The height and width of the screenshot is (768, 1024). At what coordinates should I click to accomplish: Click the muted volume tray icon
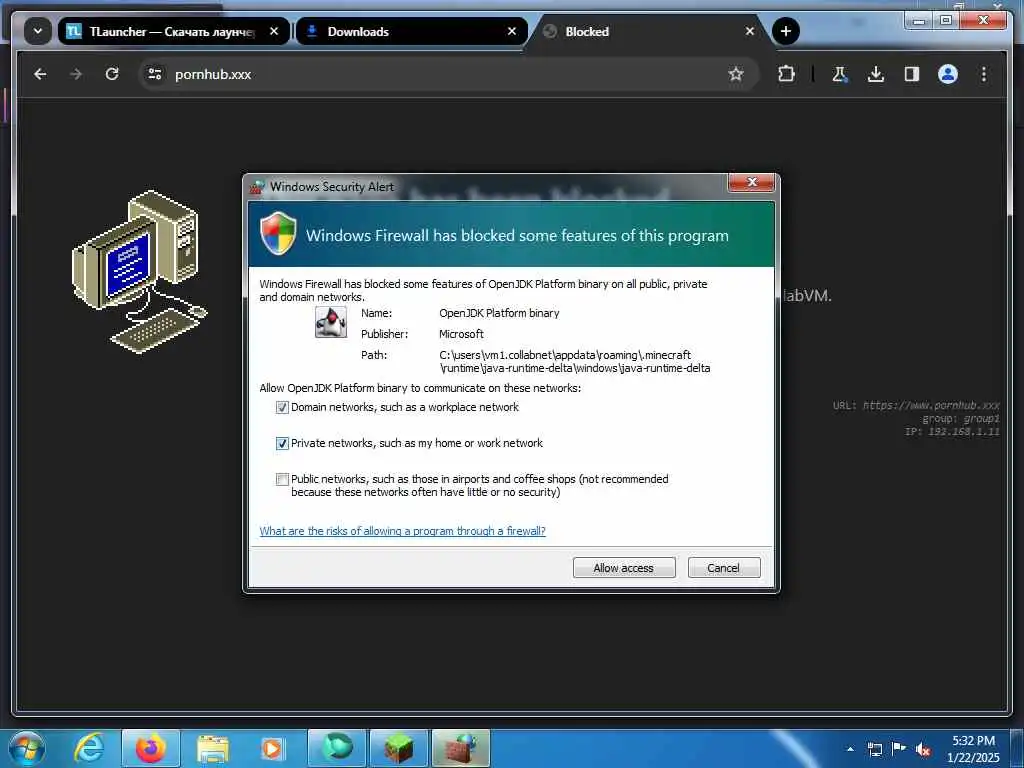(x=923, y=749)
